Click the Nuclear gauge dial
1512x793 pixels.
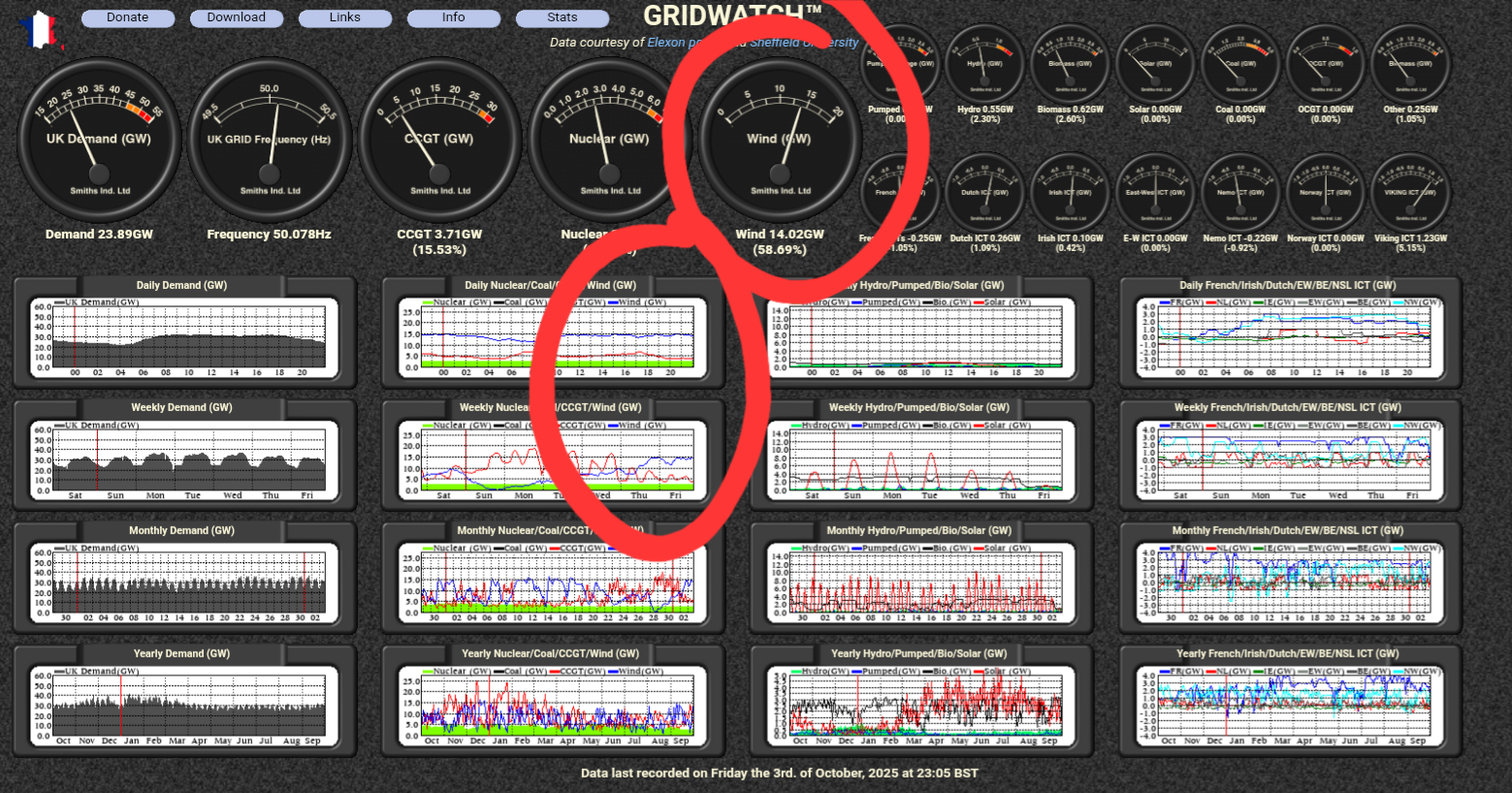coord(609,139)
